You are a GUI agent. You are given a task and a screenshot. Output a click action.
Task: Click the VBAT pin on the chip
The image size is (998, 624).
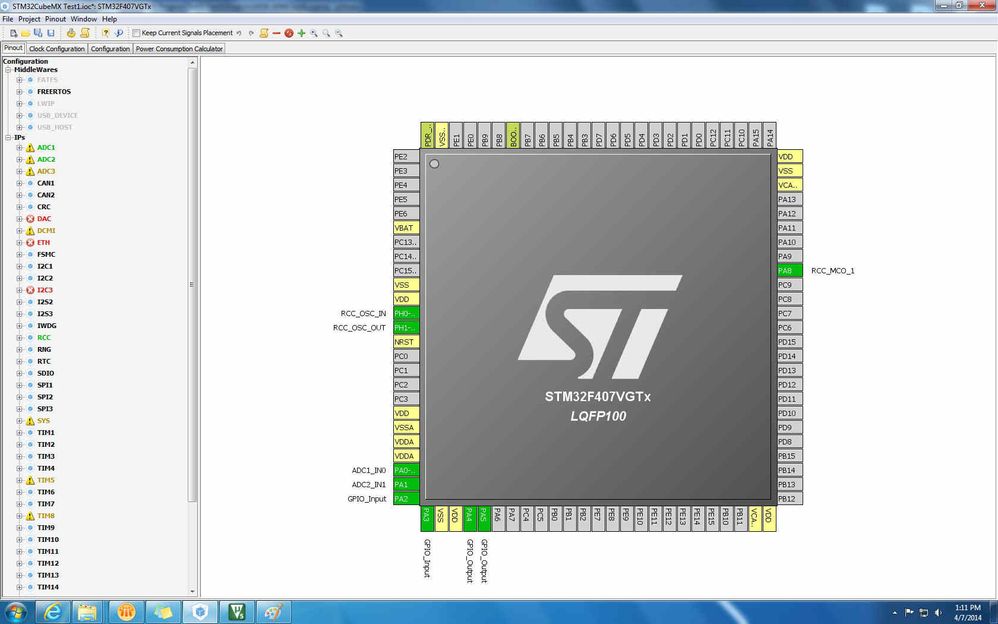tap(406, 228)
